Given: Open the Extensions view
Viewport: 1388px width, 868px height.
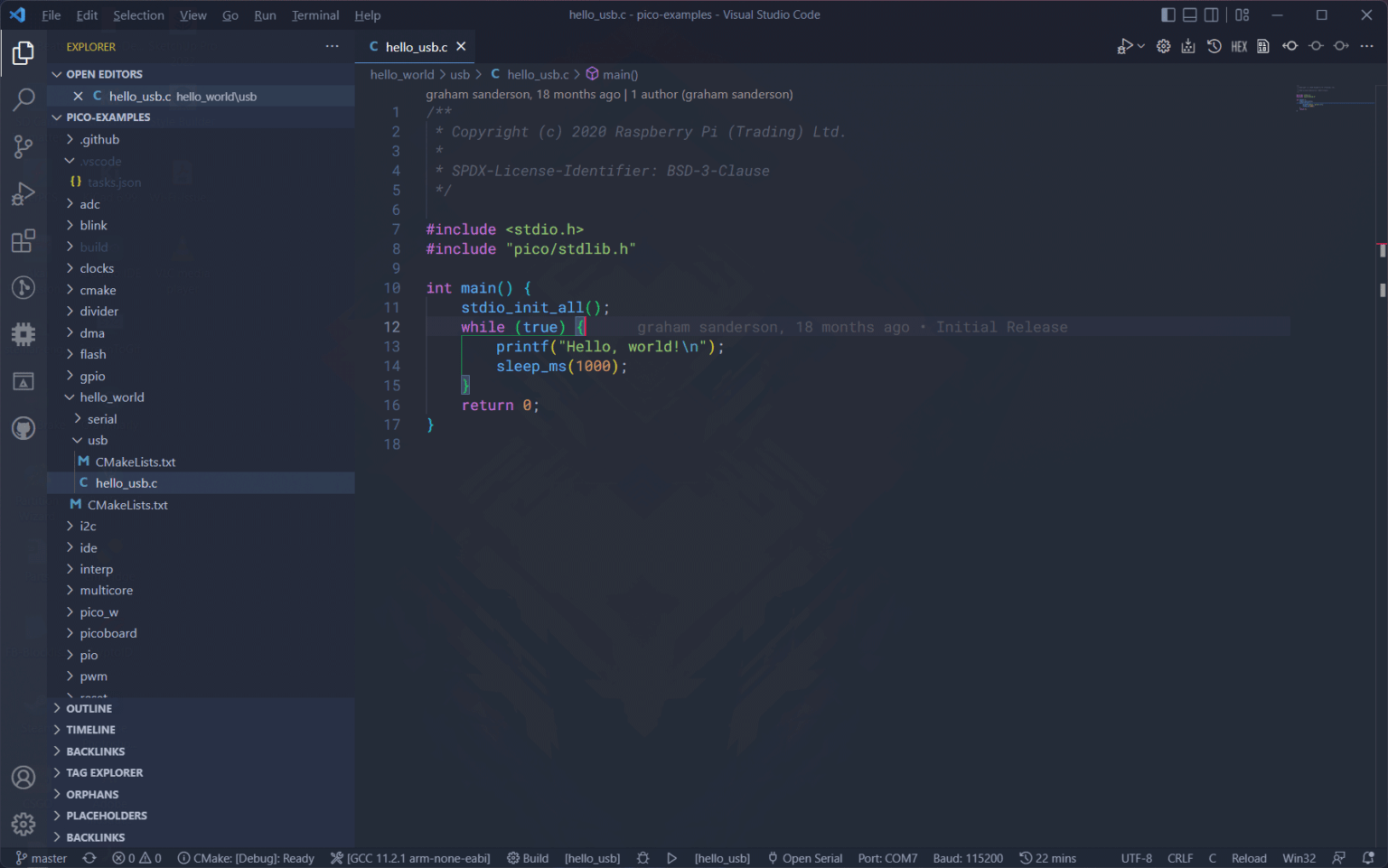Looking at the screenshot, I should (23, 241).
